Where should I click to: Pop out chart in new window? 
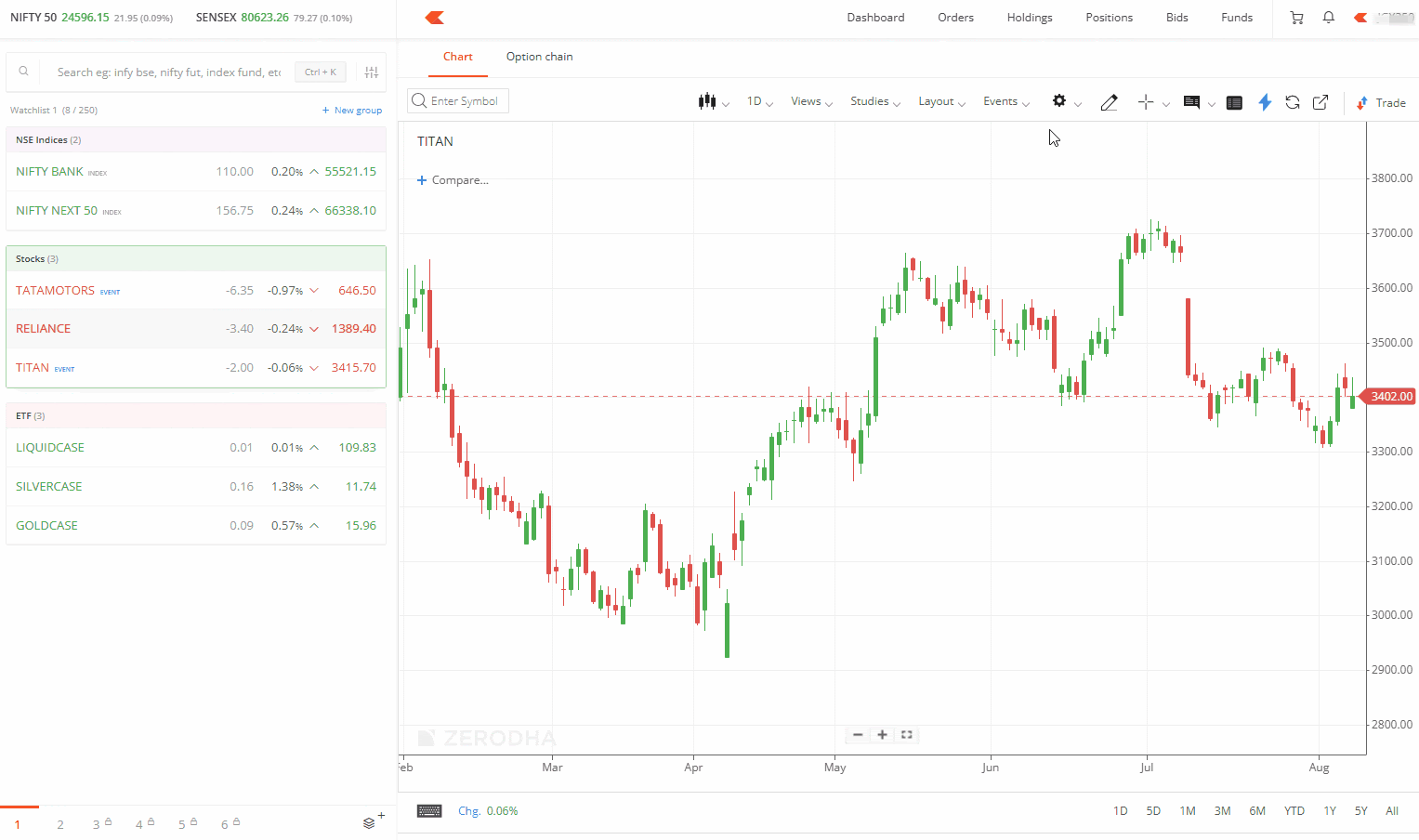click(x=1320, y=102)
